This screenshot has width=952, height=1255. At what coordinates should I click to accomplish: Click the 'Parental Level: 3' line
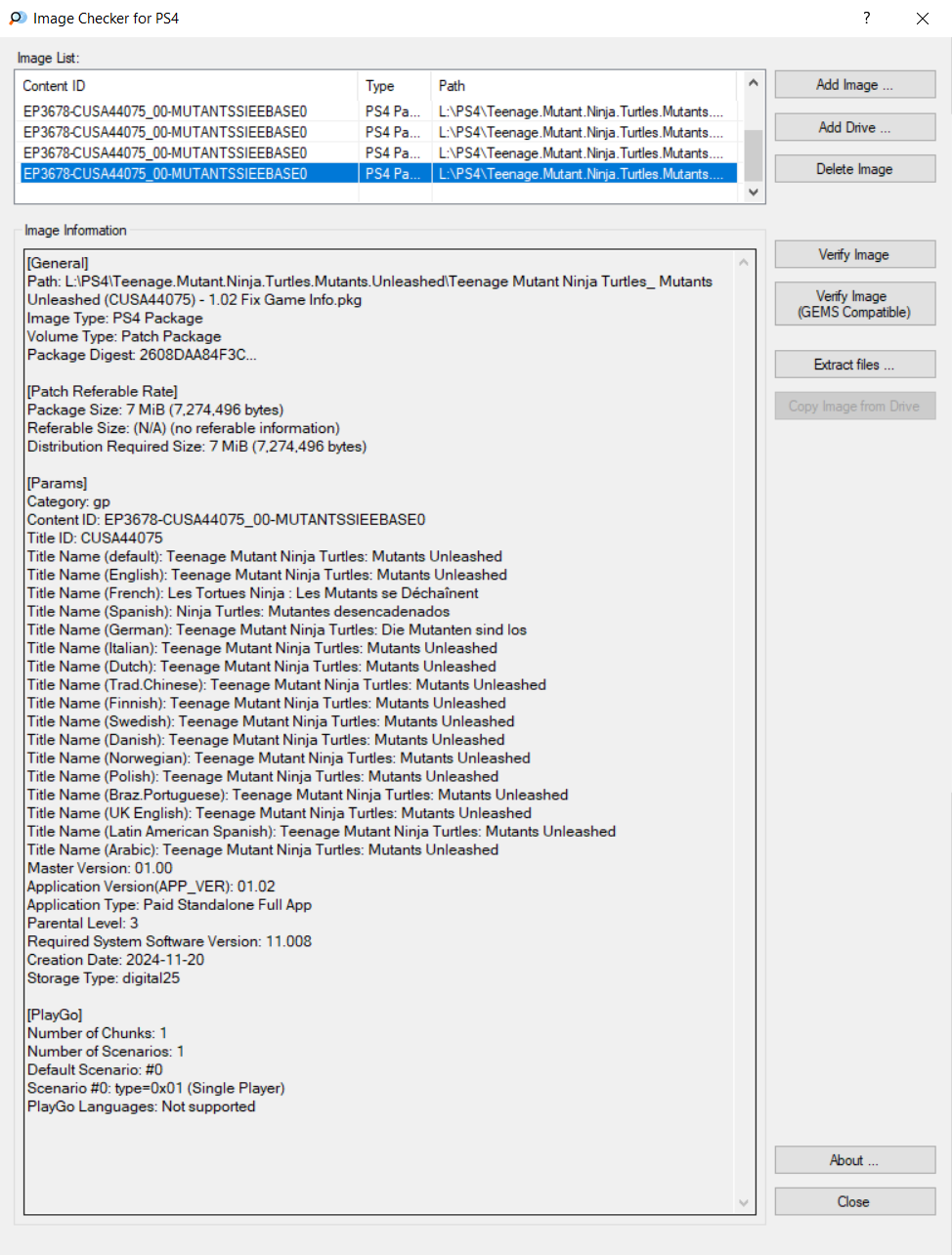(x=83, y=923)
